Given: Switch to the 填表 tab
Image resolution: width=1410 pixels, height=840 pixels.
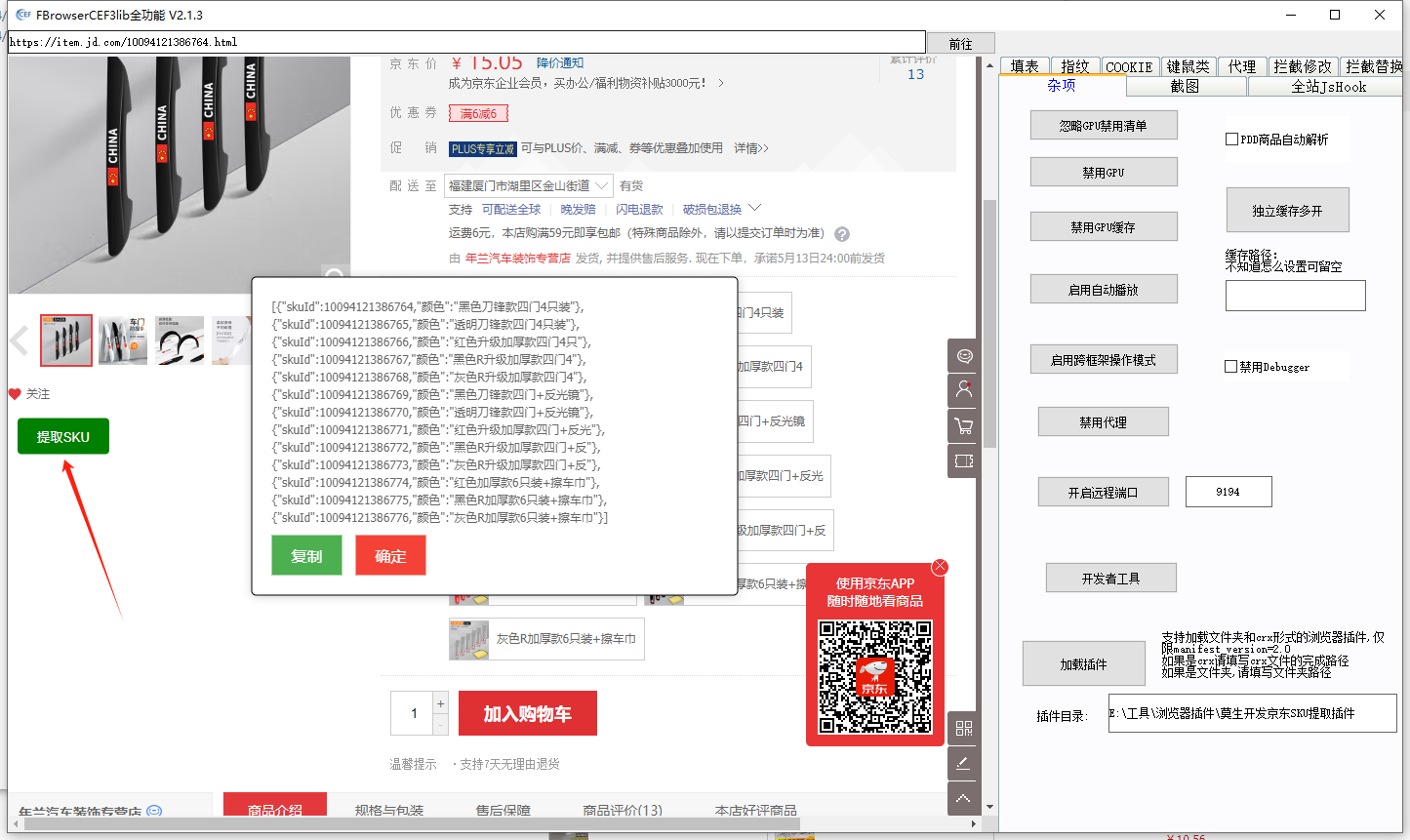Looking at the screenshot, I should pyautogui.click(x=1025, y=66).
